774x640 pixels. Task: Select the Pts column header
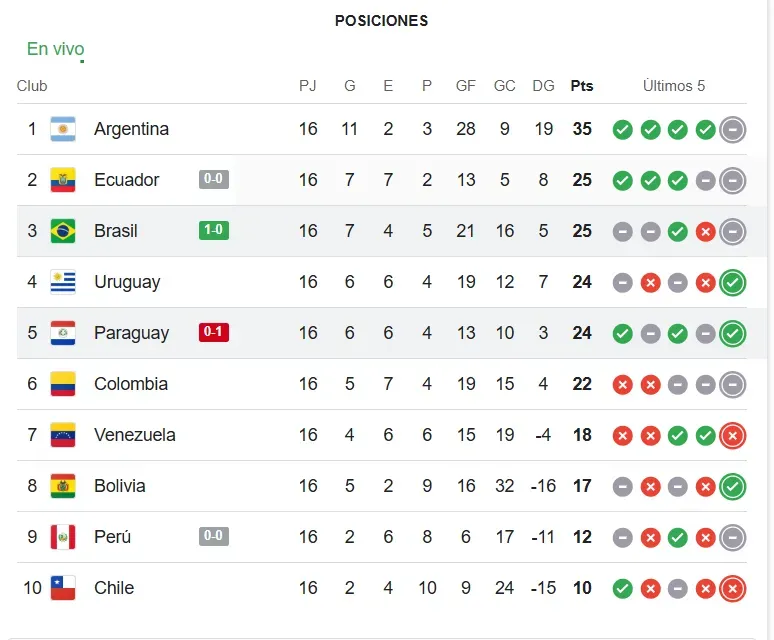coord(582,86)
